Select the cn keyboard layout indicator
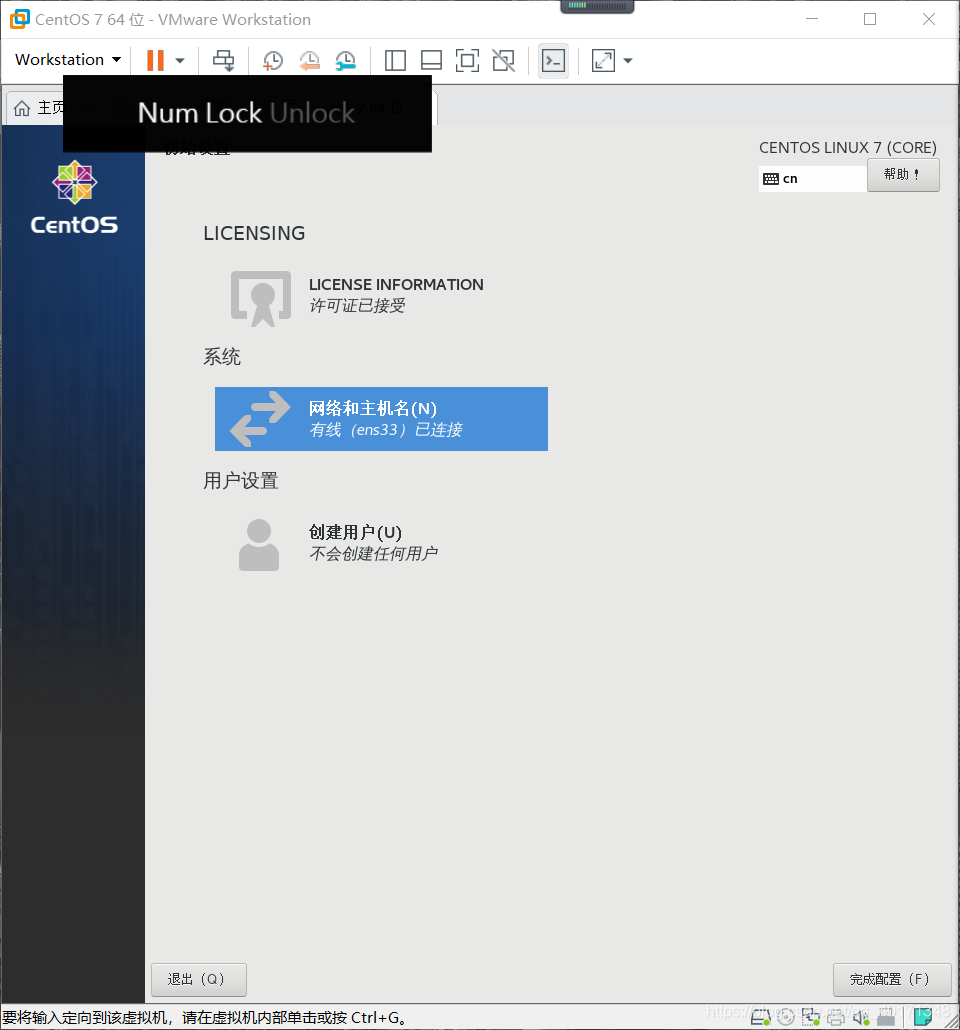960x1030 pixels. tap(812, 179)
